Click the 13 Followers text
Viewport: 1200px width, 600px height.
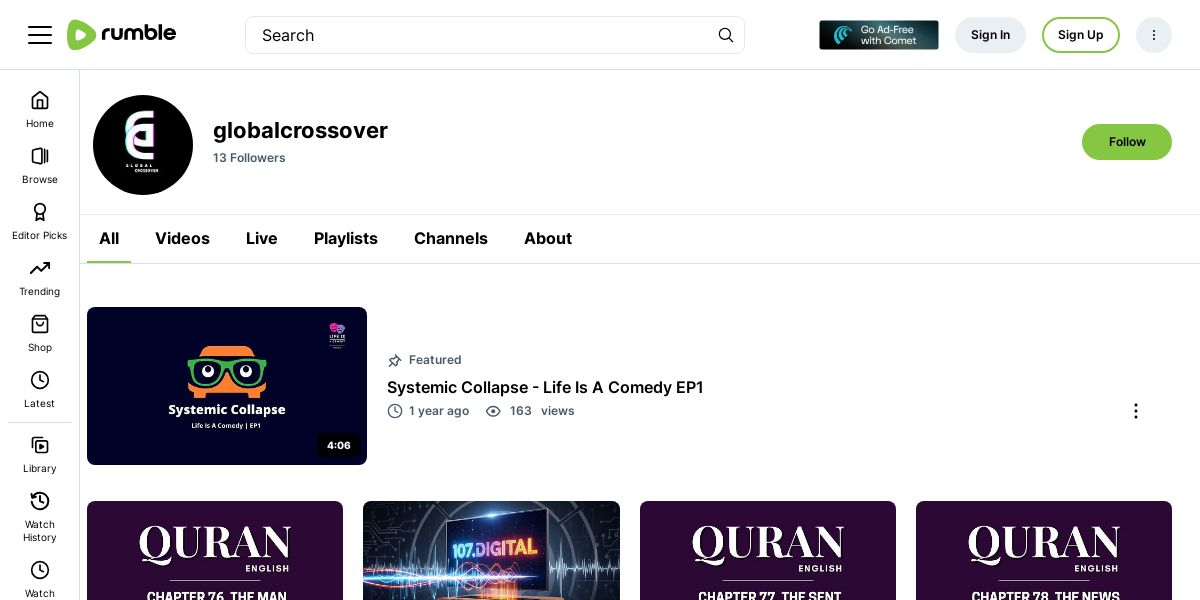point(249,158)
